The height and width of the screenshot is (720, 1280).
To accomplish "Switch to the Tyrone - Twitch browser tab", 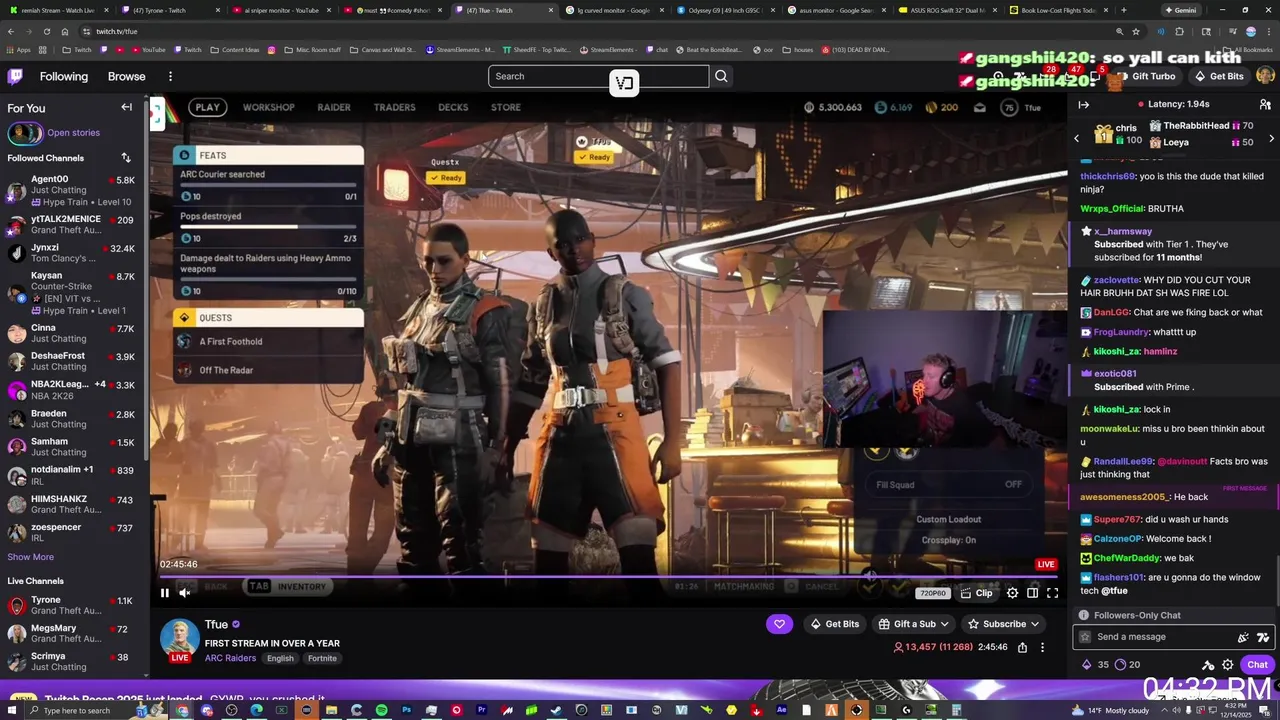I will pos(170,10).
